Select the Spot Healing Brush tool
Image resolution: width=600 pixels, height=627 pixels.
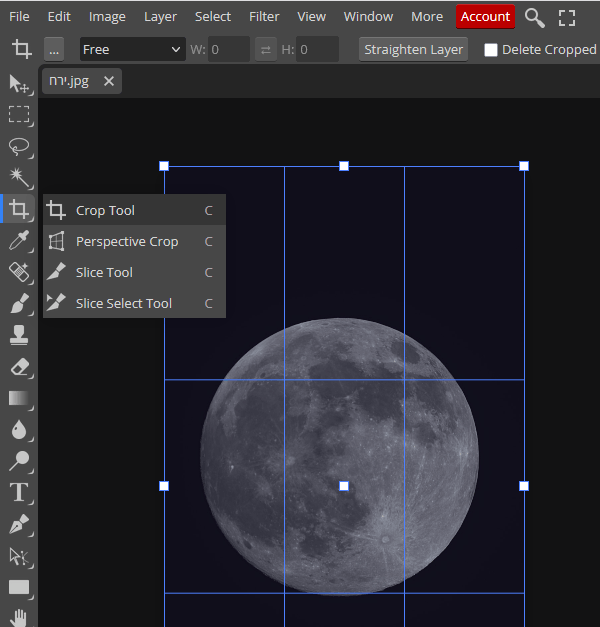[x=18, y=272]
